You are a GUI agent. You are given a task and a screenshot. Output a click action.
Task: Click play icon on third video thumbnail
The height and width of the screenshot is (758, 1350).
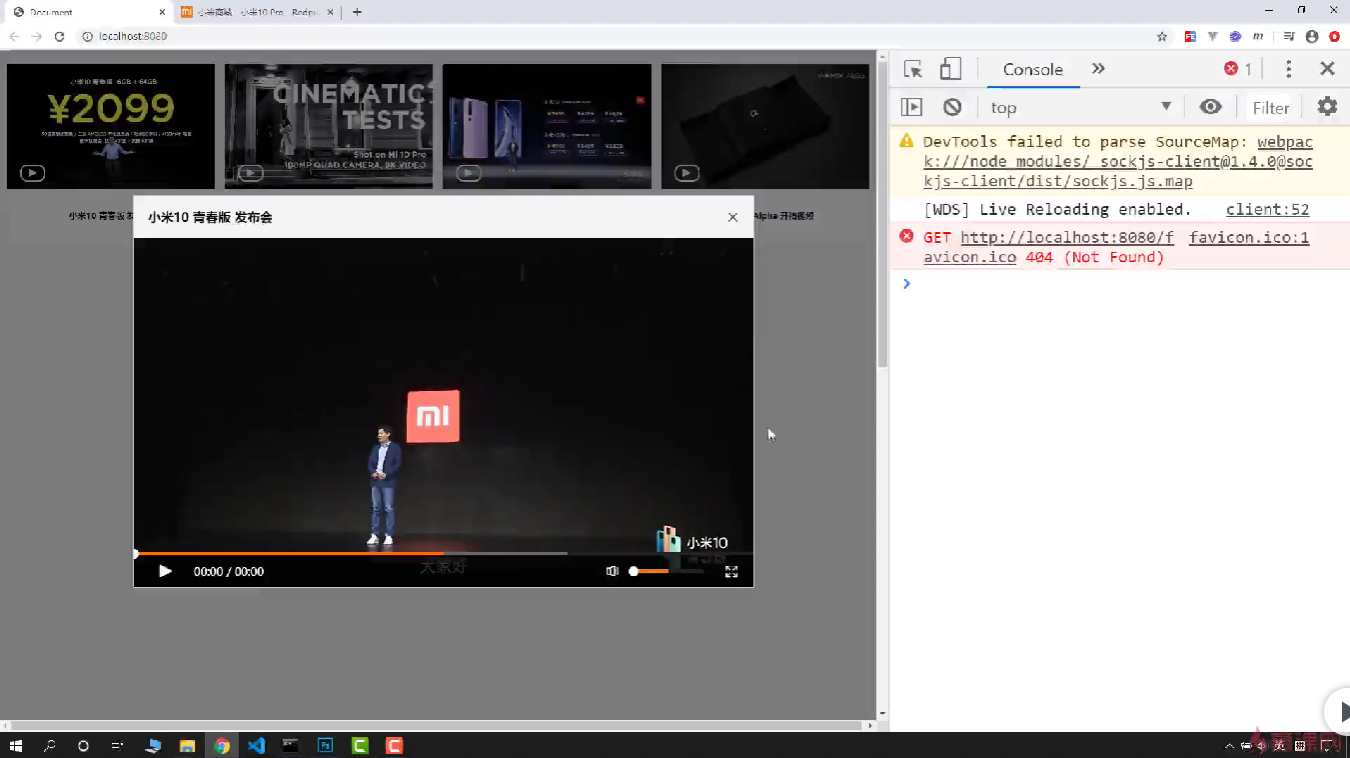pos(468,173)
